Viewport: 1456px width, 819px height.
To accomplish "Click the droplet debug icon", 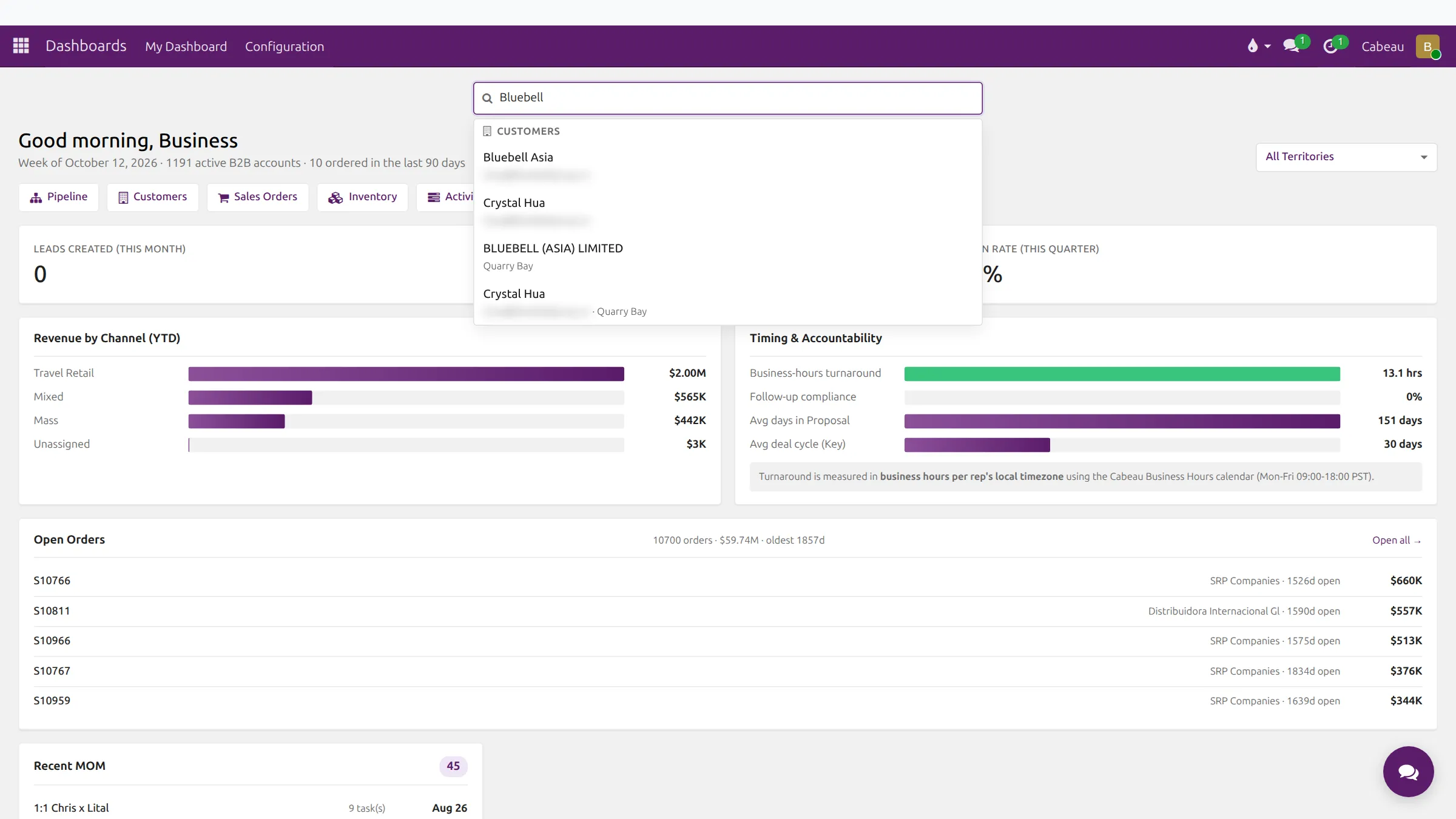I will 1252,46.
